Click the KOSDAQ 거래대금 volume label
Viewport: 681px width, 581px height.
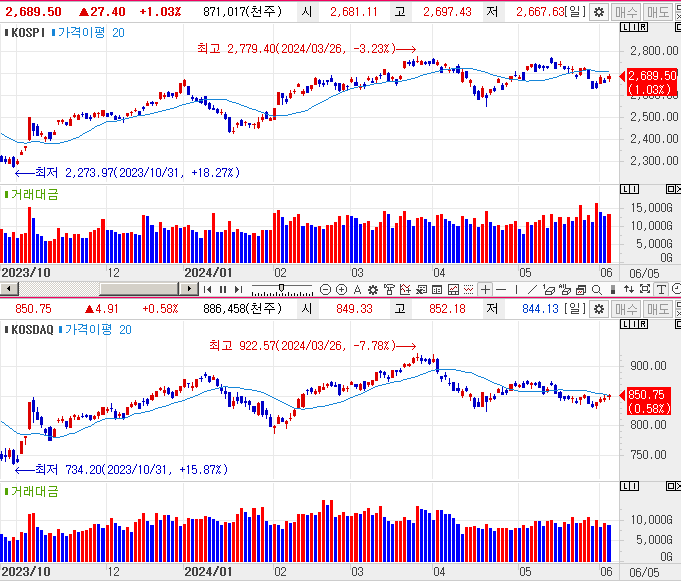34,492
